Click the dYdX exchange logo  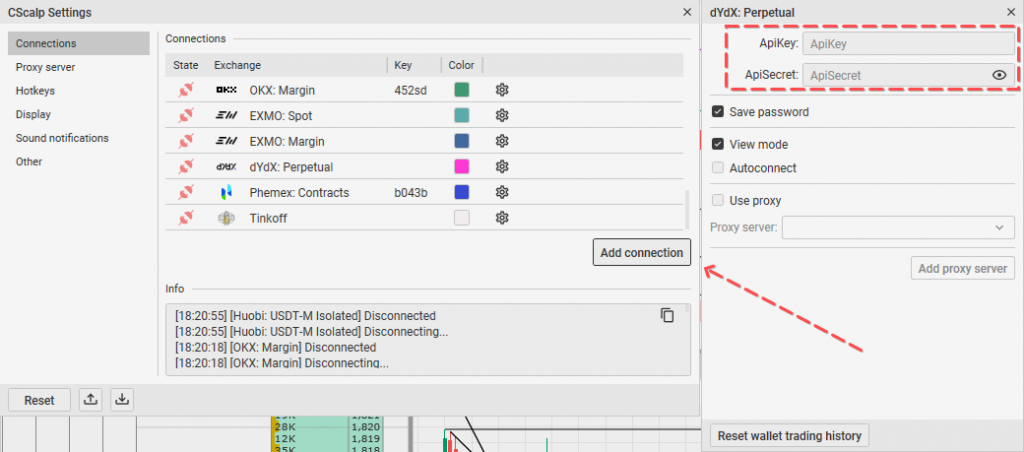226,167
